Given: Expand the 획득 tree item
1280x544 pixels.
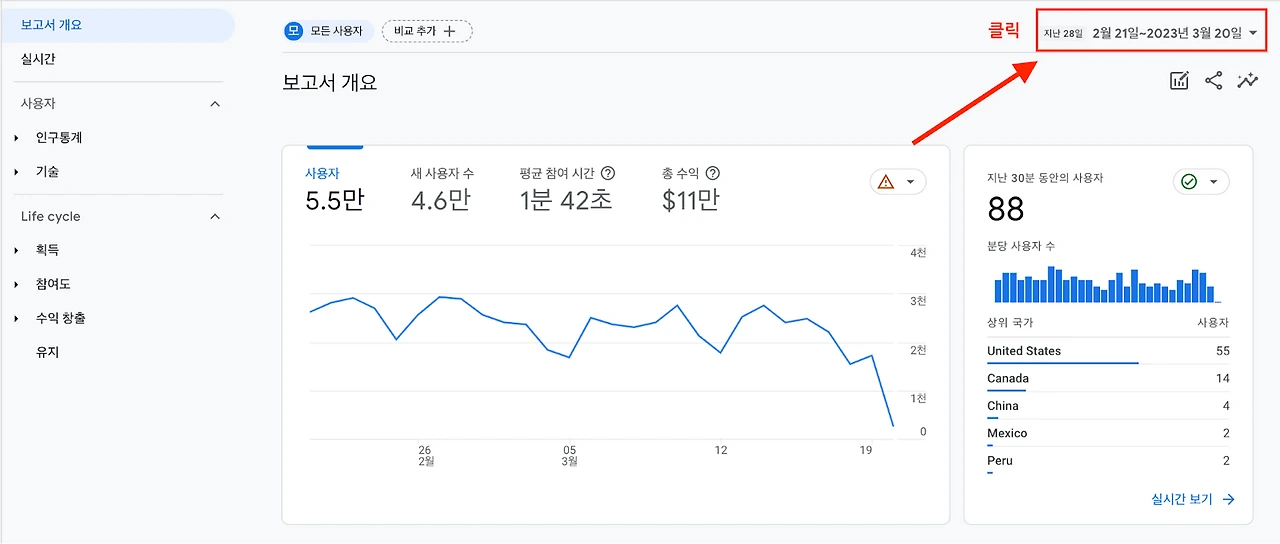Looking at the screenshot, I should pos(17,250).
